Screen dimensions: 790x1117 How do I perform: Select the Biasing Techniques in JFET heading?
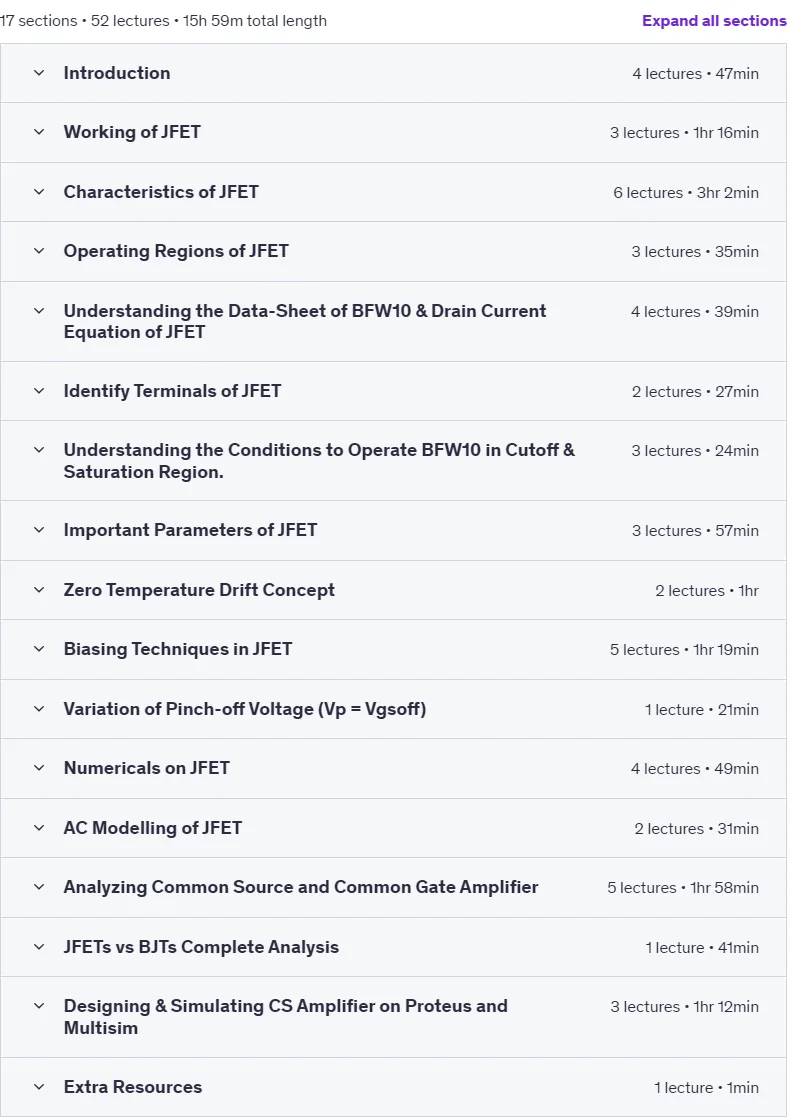click(177, 649)
